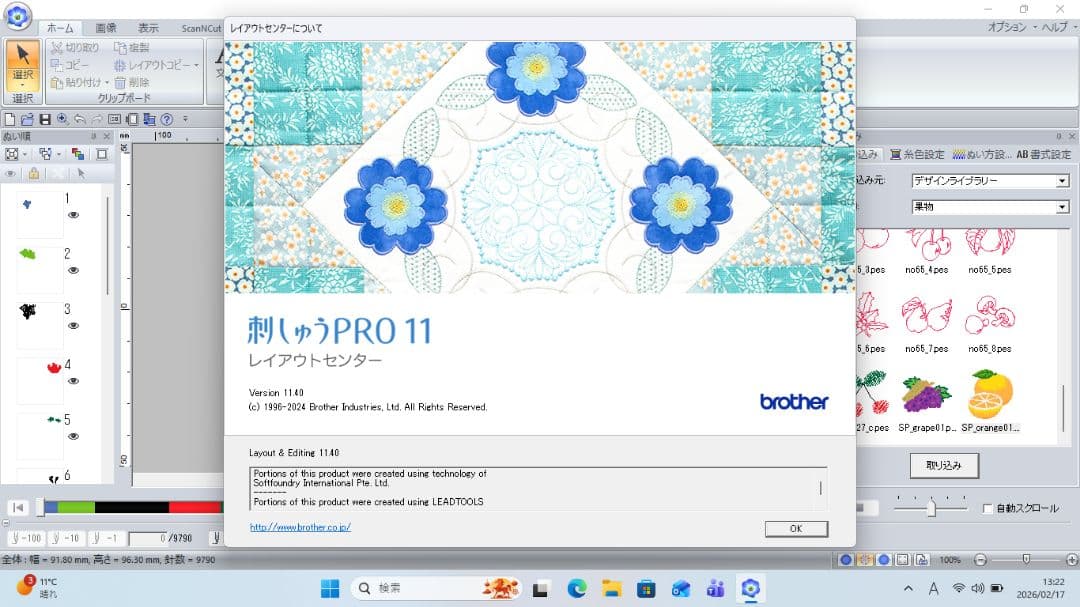Jump to stitch simulator start button

(x=19, y=508)
